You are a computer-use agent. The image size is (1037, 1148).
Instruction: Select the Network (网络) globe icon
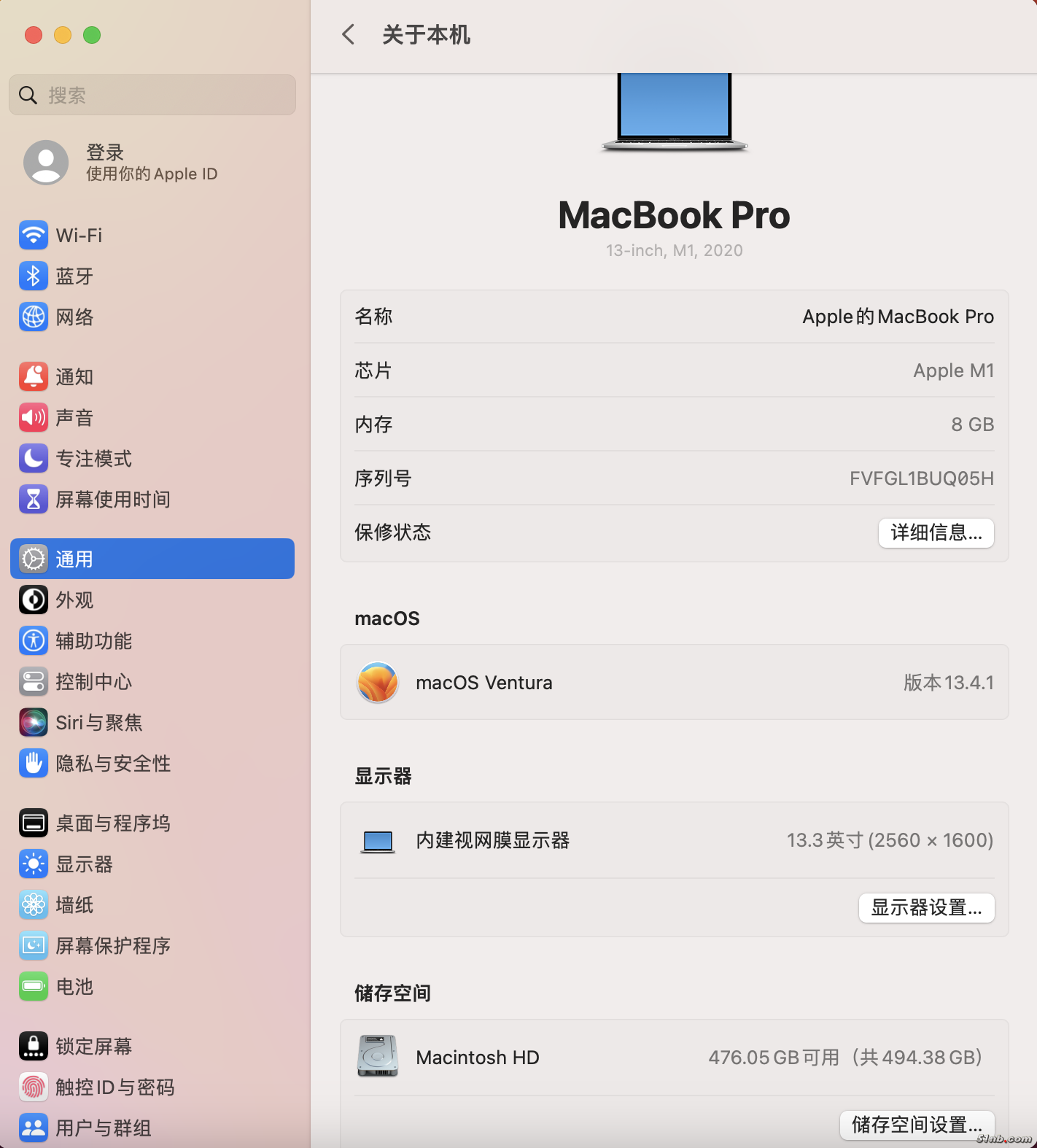34,317
